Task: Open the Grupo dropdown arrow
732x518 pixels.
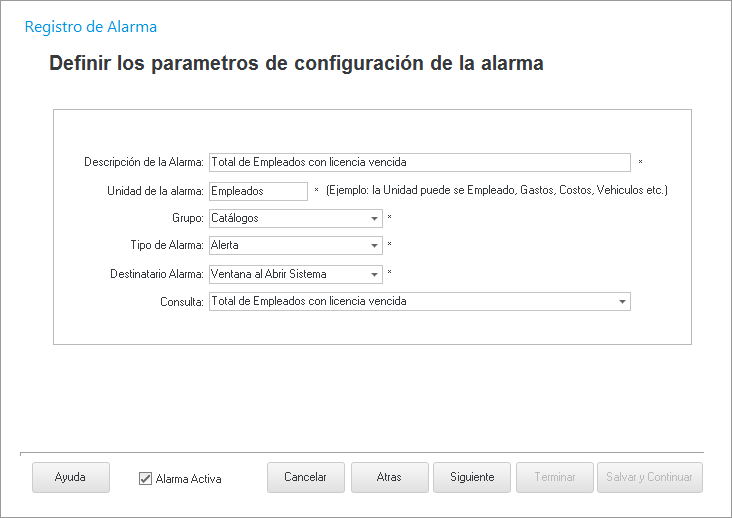Action: tap(374, 218)
